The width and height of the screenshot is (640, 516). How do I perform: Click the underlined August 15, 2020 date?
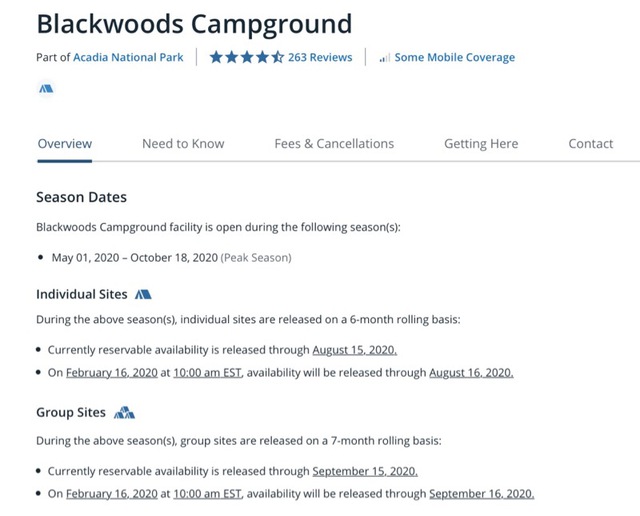pos(355,350)
